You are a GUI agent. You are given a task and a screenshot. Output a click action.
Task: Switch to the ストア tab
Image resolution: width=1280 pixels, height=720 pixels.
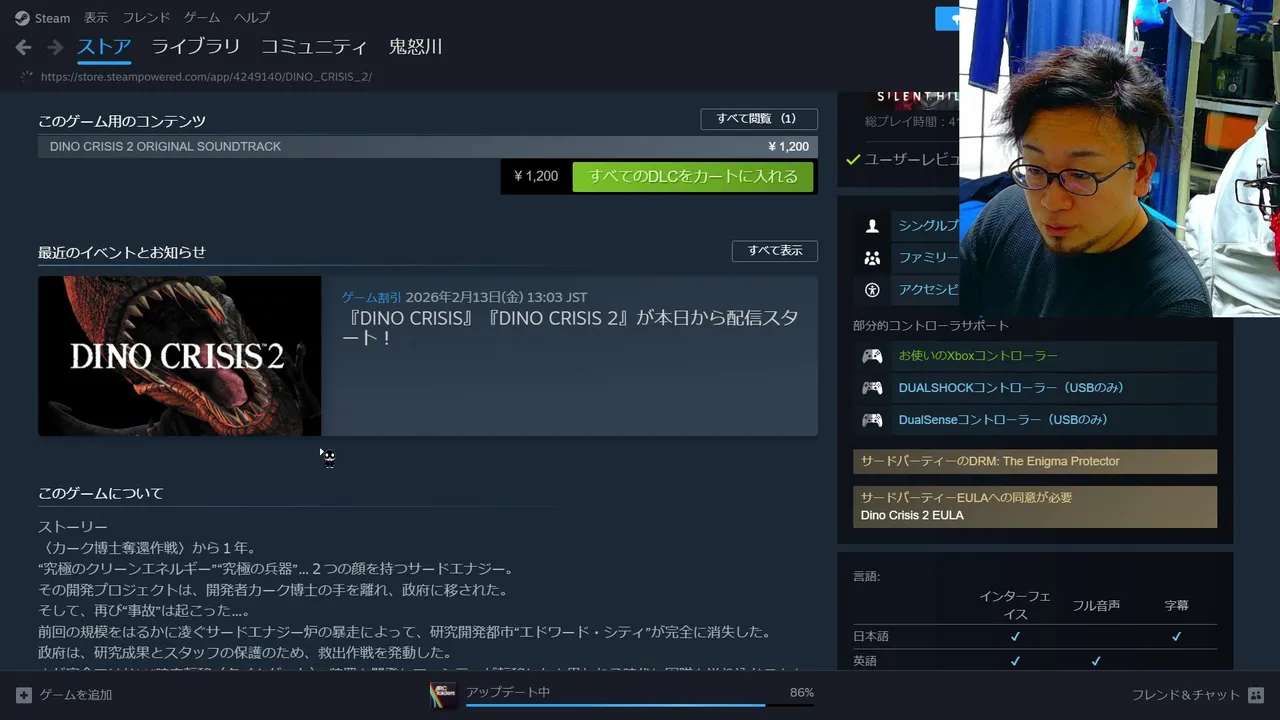coord(104,47)
